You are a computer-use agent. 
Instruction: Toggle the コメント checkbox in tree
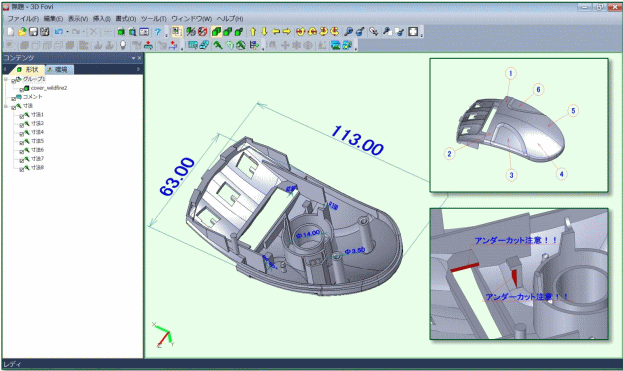pyautogui.click(x=13, y=98)
